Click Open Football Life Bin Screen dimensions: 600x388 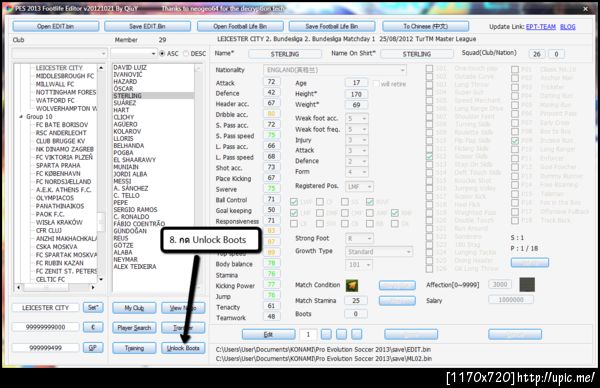(240, 26)
